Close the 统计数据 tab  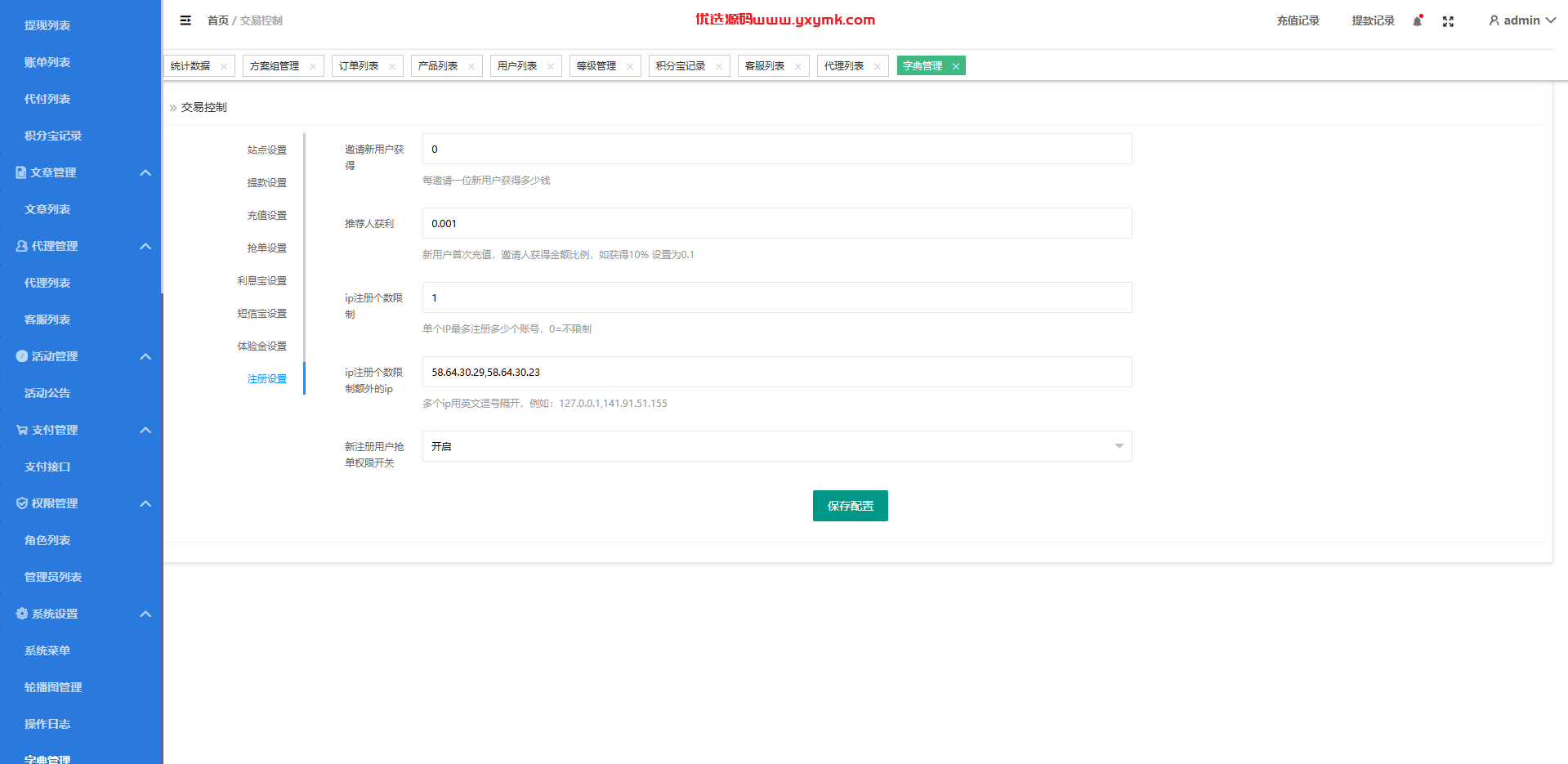pos(224,66)
